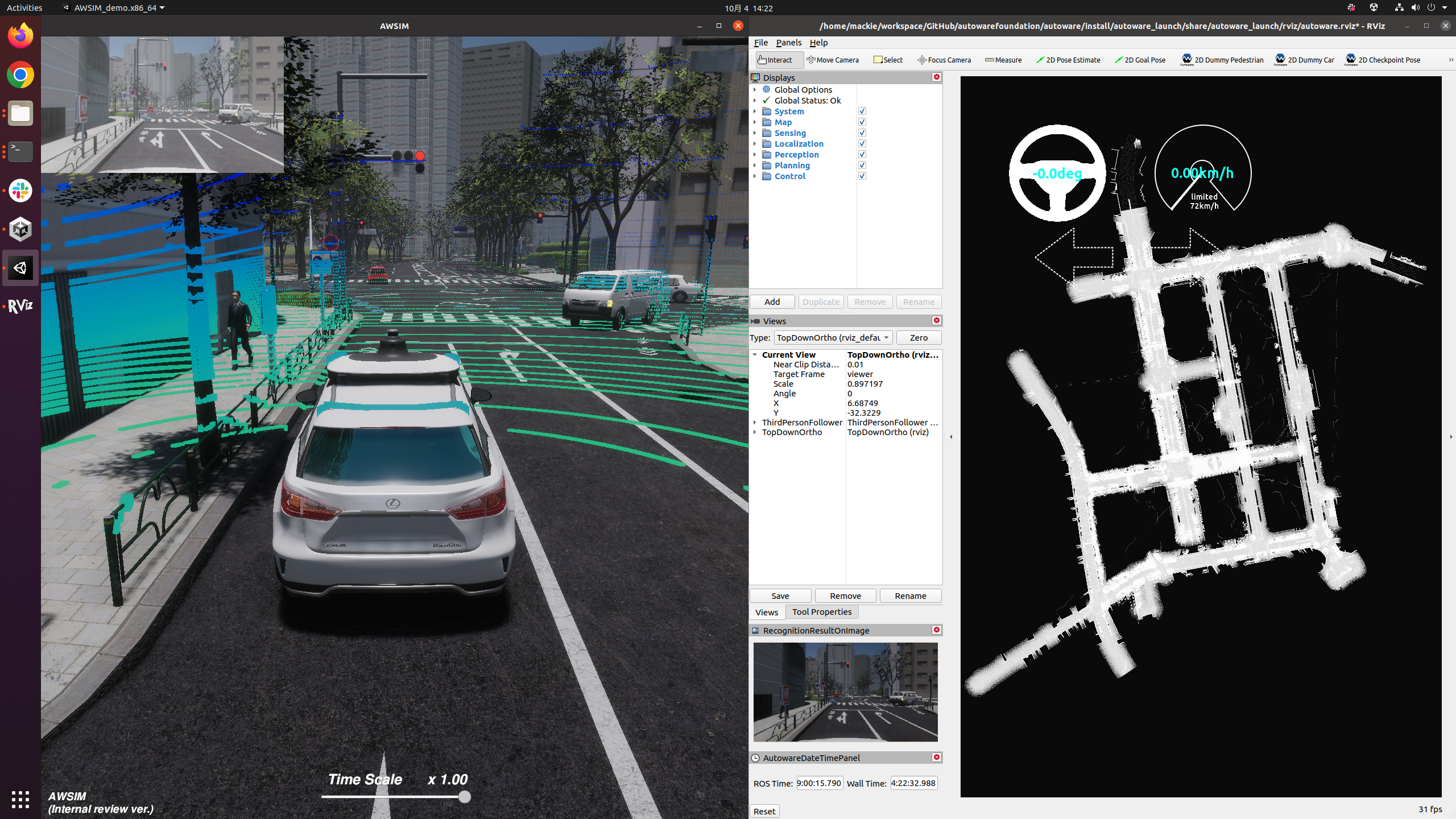Open the view Type dropdown
1456x819 pixels.
pyautogui.click(x=833, y=337)
